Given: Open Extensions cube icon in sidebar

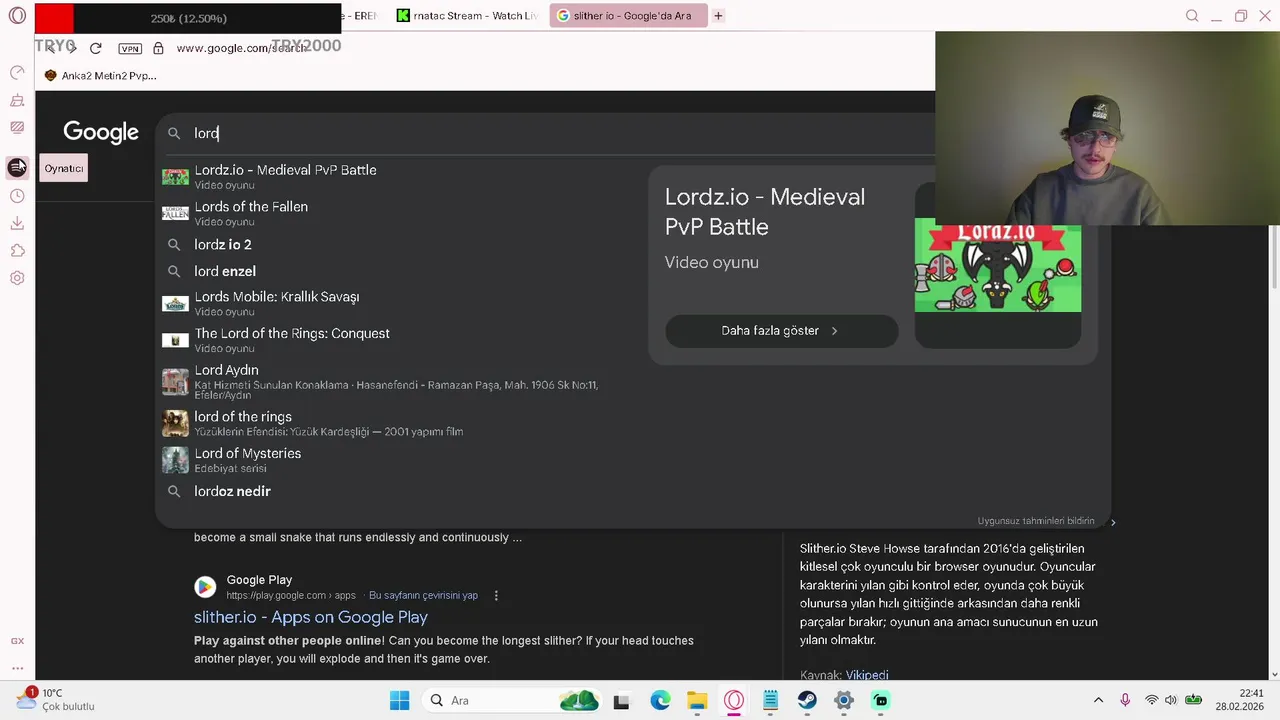Looking at the screenshot, I should [17, 250].
